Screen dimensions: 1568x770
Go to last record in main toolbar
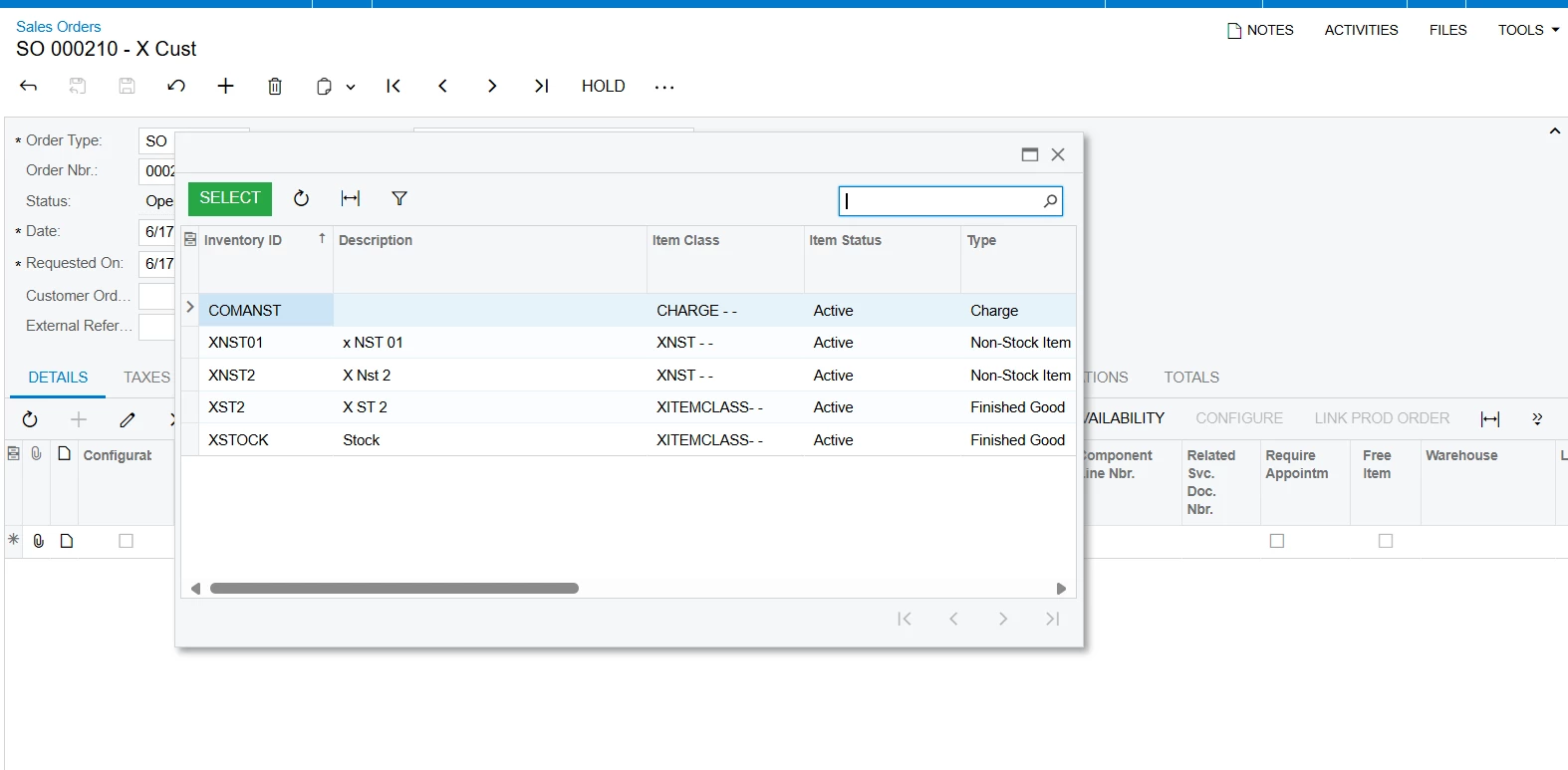click(542, 86)
